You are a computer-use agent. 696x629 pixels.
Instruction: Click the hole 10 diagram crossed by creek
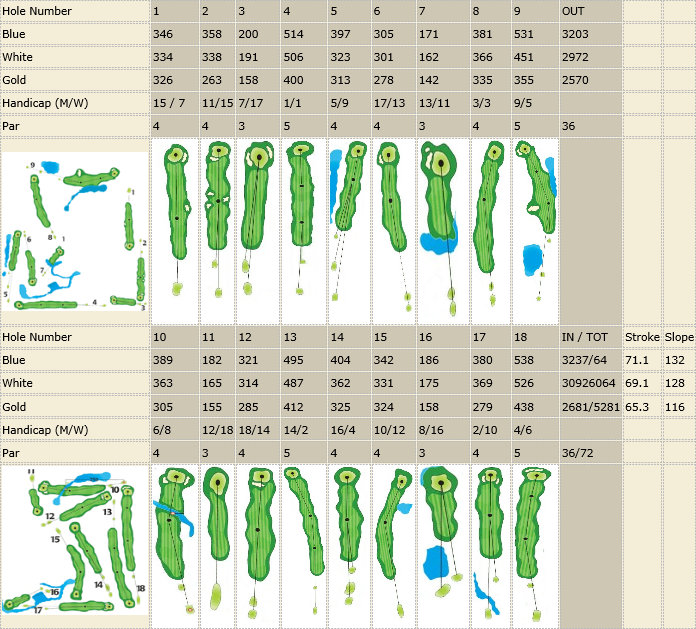tap(175, 545)
